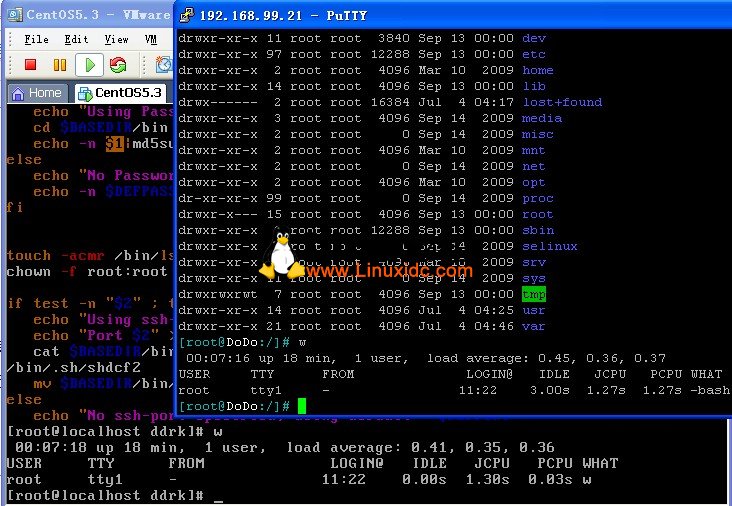This screenshot has width=732, height=506.
Task: Click the last VMware console prompt with underscore cursor
Action: pos(115,496)
